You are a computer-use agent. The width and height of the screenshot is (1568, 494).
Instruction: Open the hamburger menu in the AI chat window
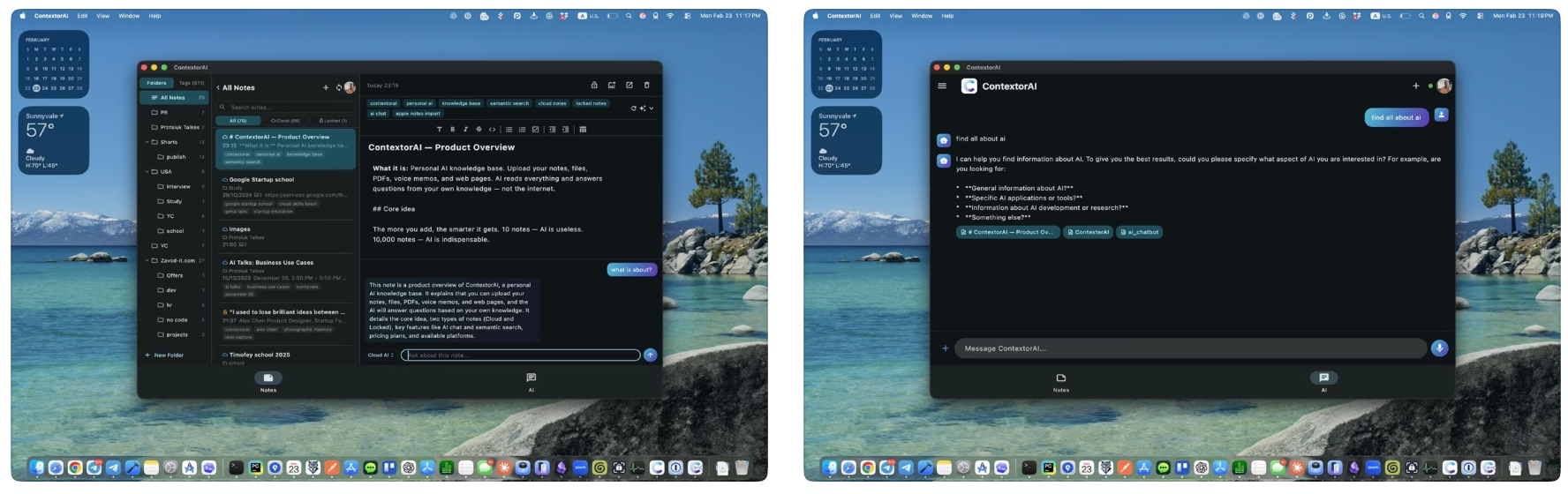pos(942,86)
